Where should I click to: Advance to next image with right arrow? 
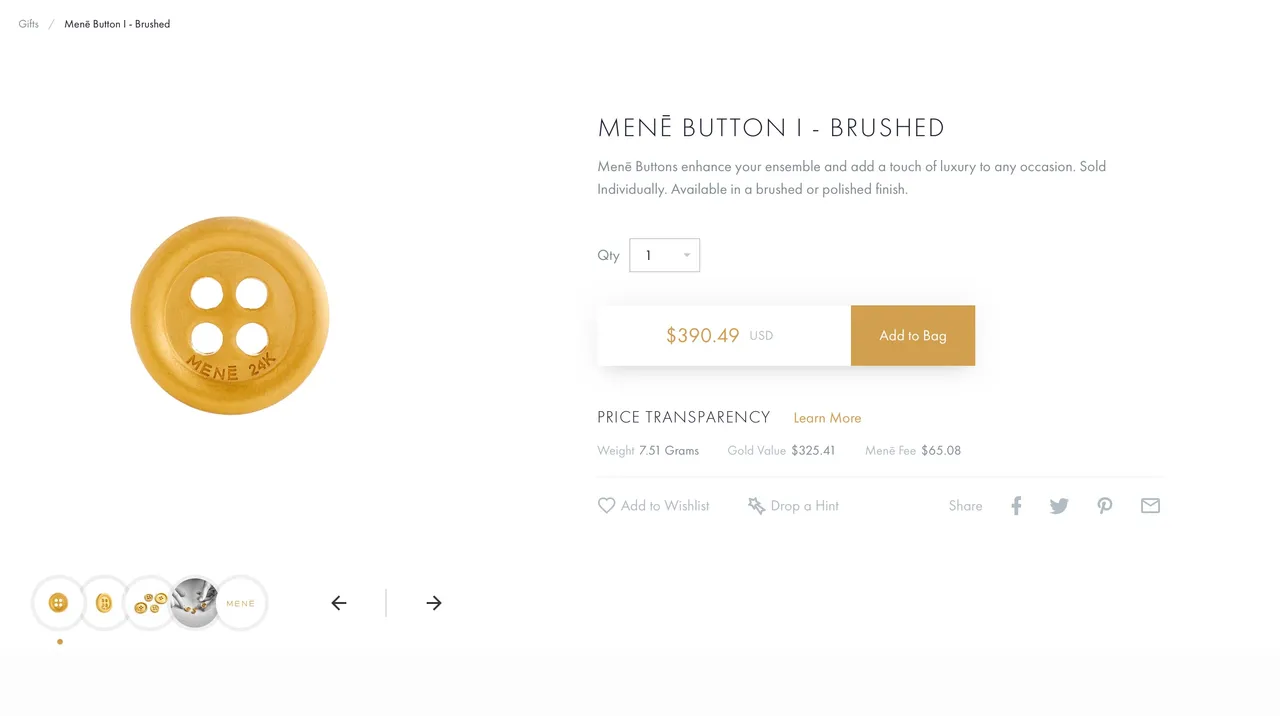coord(434,603)
